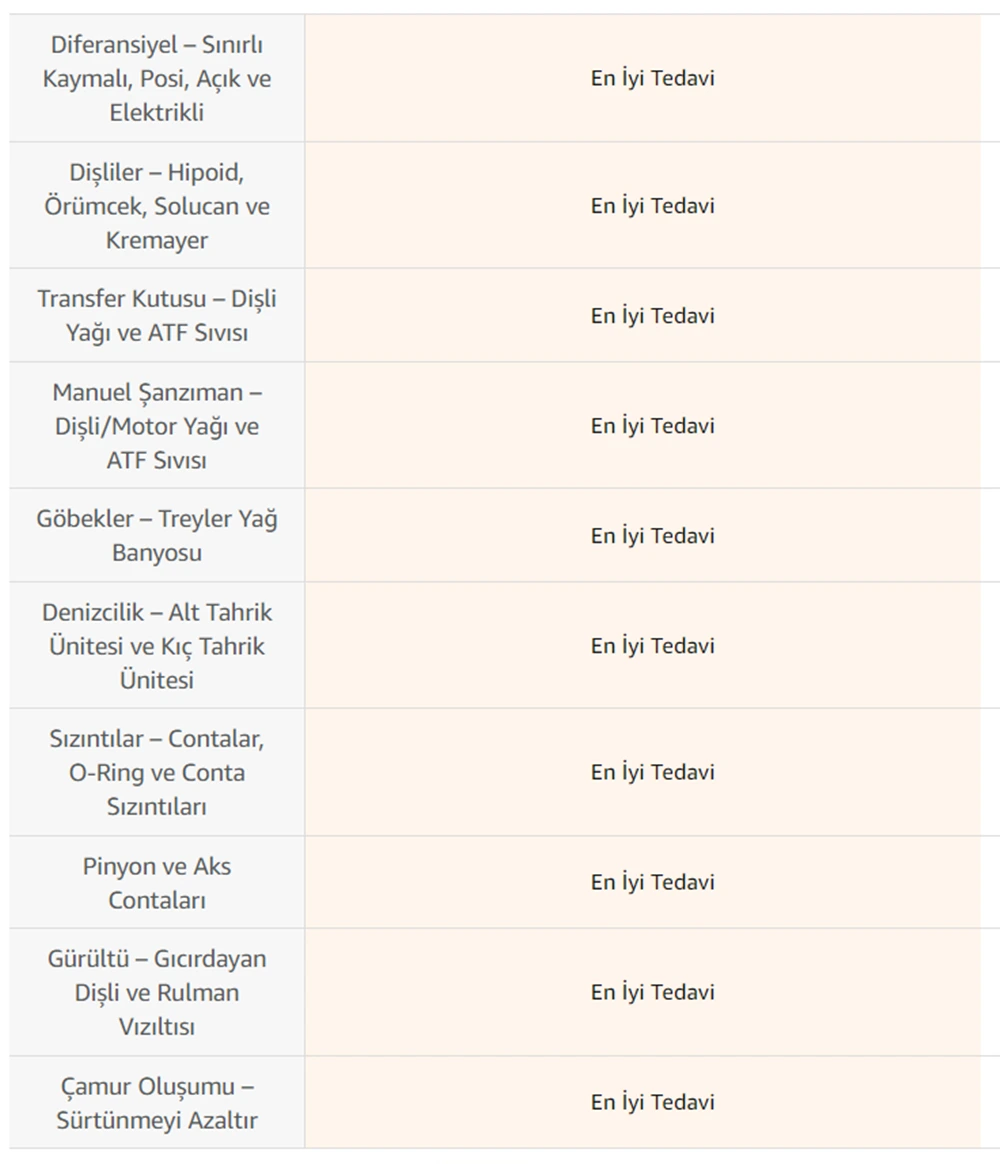
Task: Click En İyi Tedavi beside Transfer Kutusu
Action: [x=653, y=315]
